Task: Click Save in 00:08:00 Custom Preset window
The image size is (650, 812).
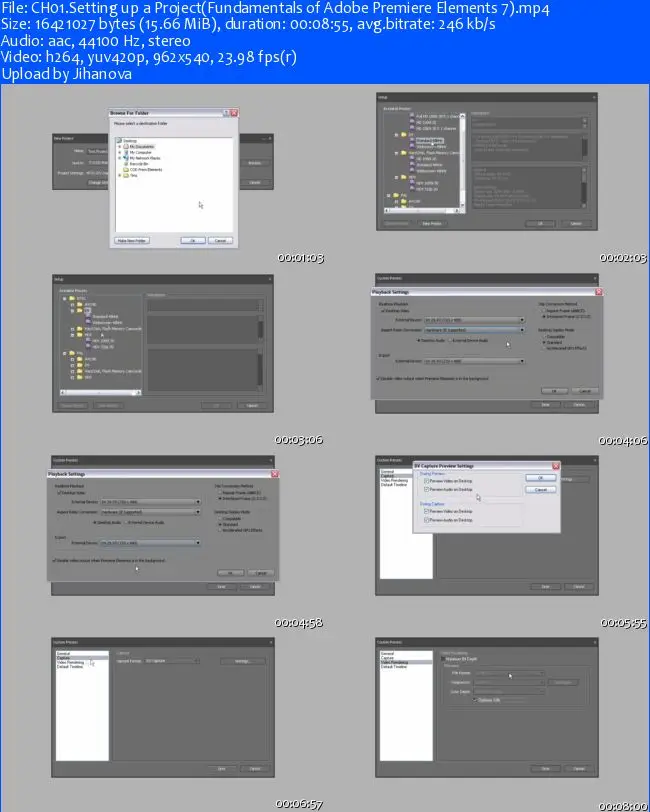Action: coord(545,769)
